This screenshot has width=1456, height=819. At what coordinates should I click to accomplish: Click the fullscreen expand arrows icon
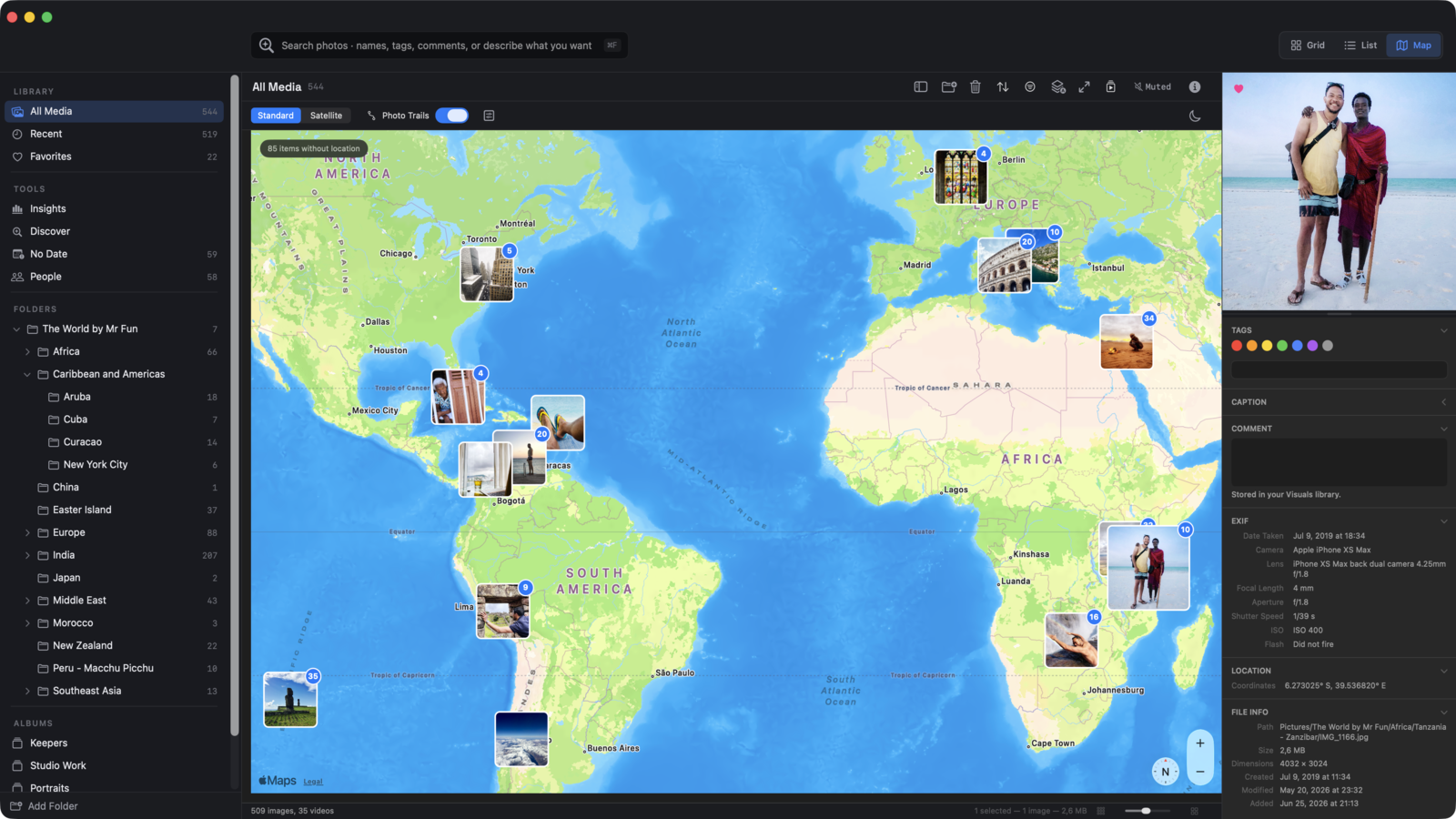tap(1084, 86)
